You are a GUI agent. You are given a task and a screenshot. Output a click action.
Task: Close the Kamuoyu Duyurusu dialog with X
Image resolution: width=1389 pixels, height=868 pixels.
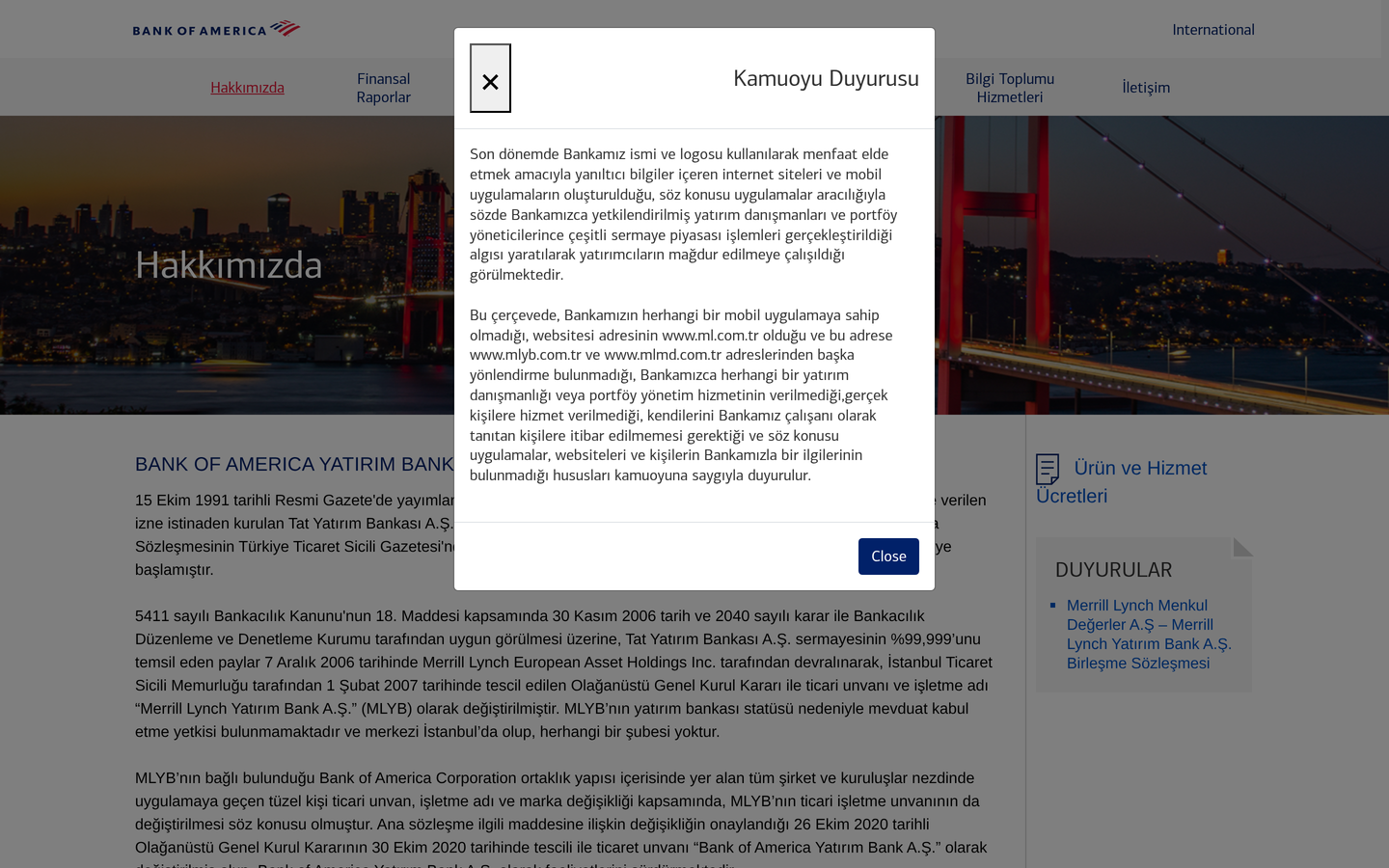point(490,78)
